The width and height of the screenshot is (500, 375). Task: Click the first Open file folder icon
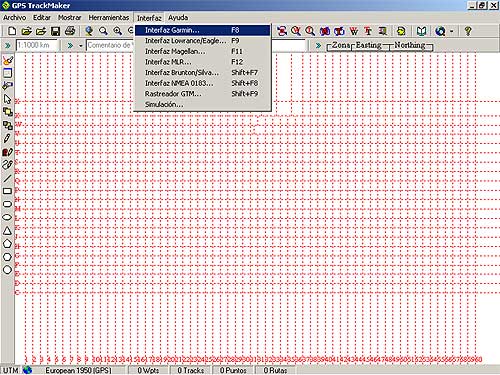(26, 31)
